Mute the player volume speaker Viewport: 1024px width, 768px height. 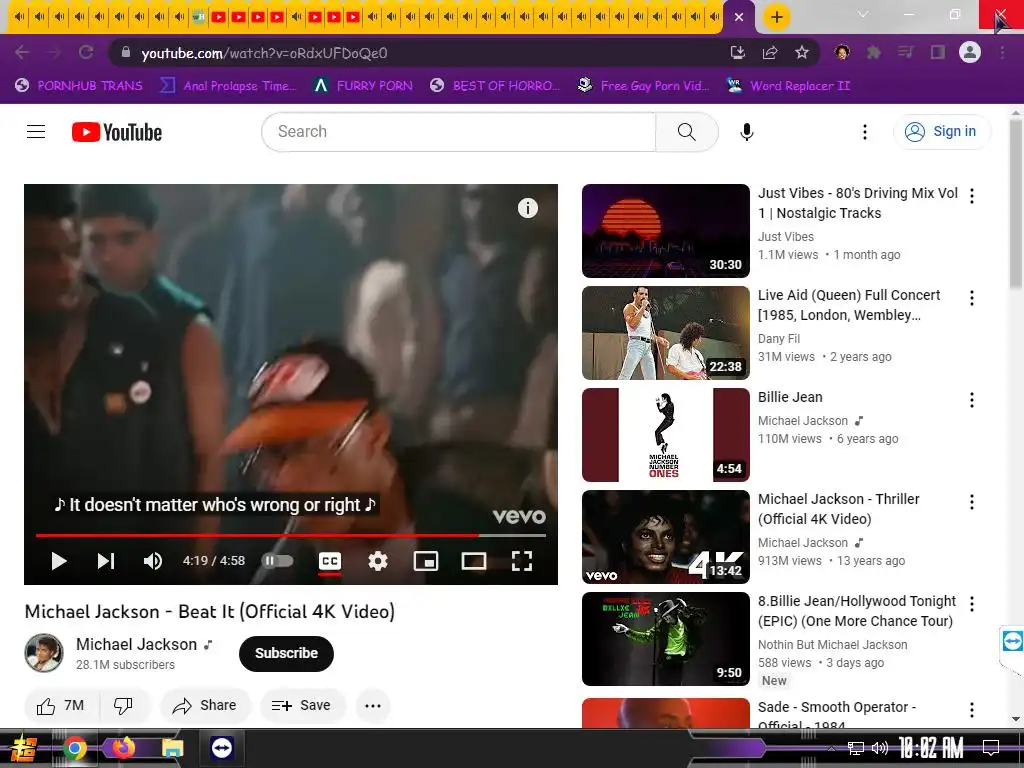(153, 561)
